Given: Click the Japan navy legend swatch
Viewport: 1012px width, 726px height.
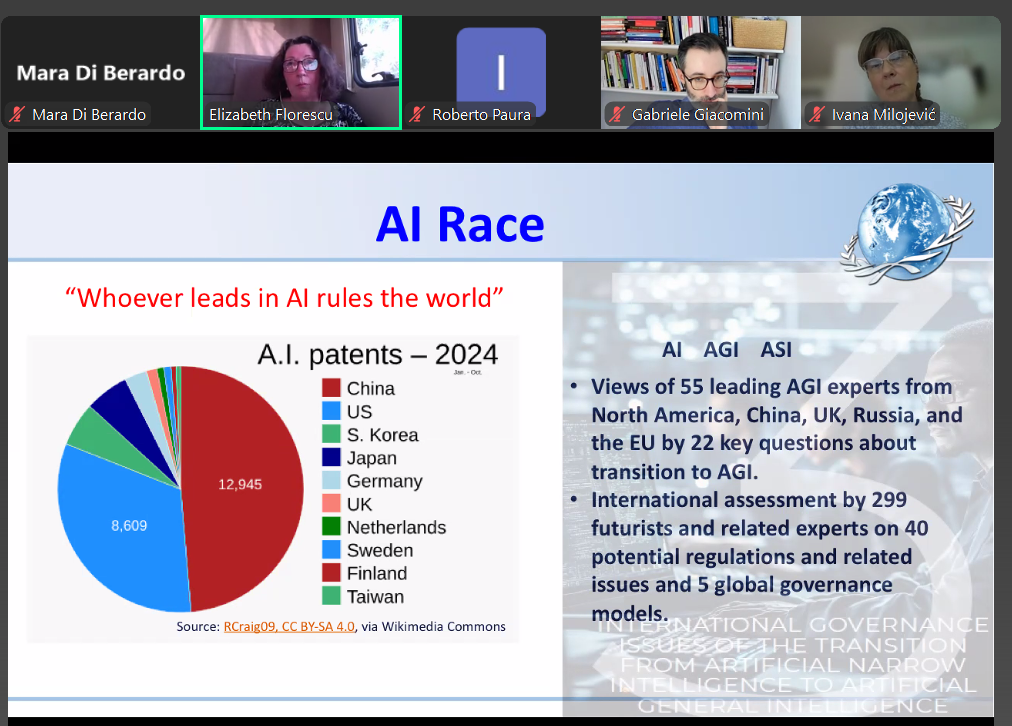Looking at the screenshot, I should point(332,458).
